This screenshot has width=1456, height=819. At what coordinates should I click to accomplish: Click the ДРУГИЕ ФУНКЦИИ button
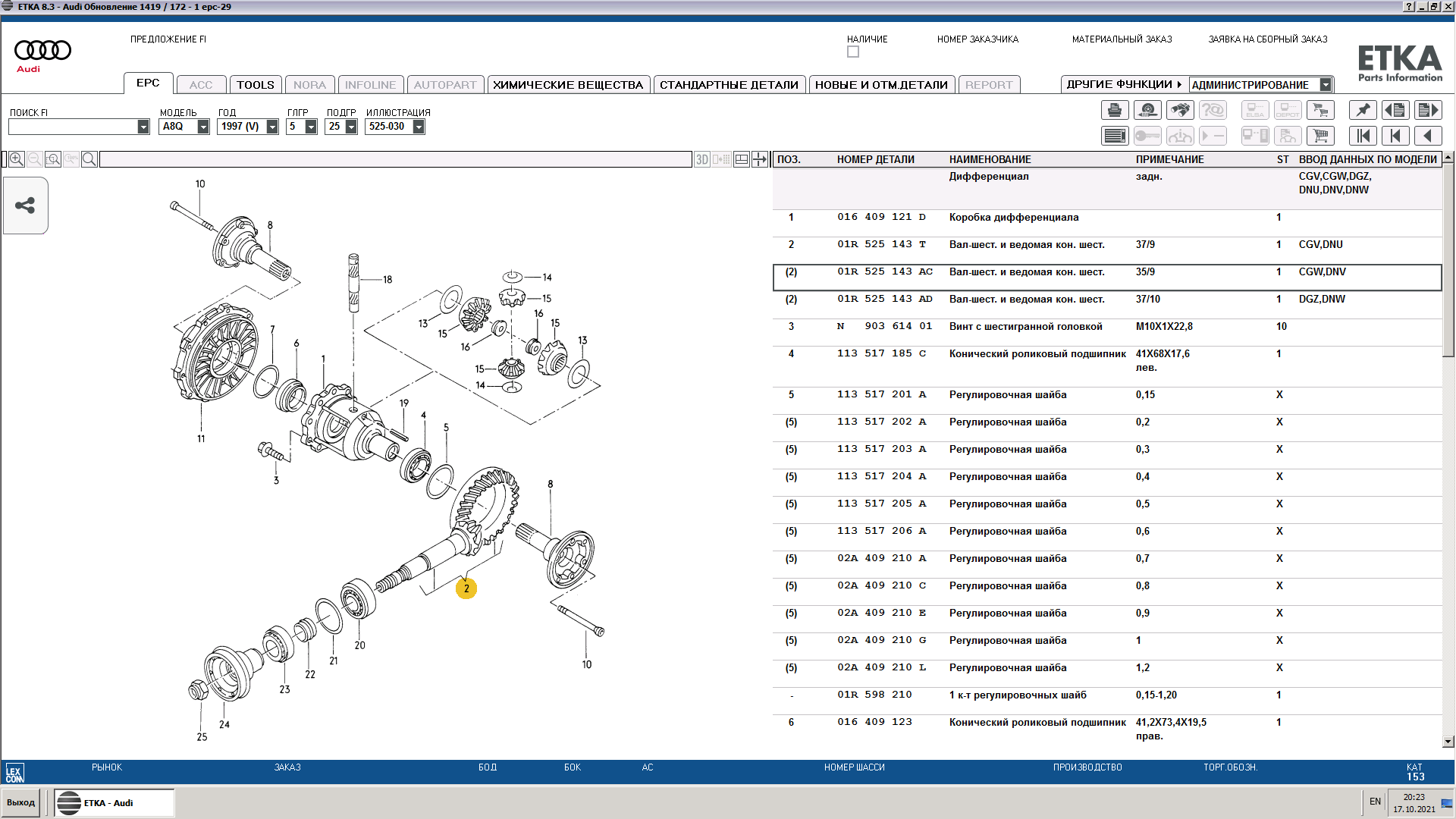(x=1123, y=85)
